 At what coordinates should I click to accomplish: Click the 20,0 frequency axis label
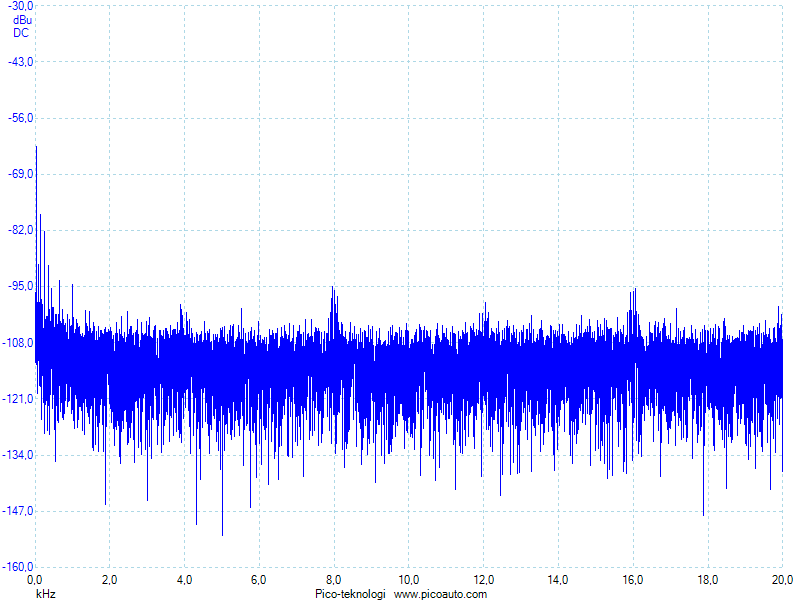point(782,580)
